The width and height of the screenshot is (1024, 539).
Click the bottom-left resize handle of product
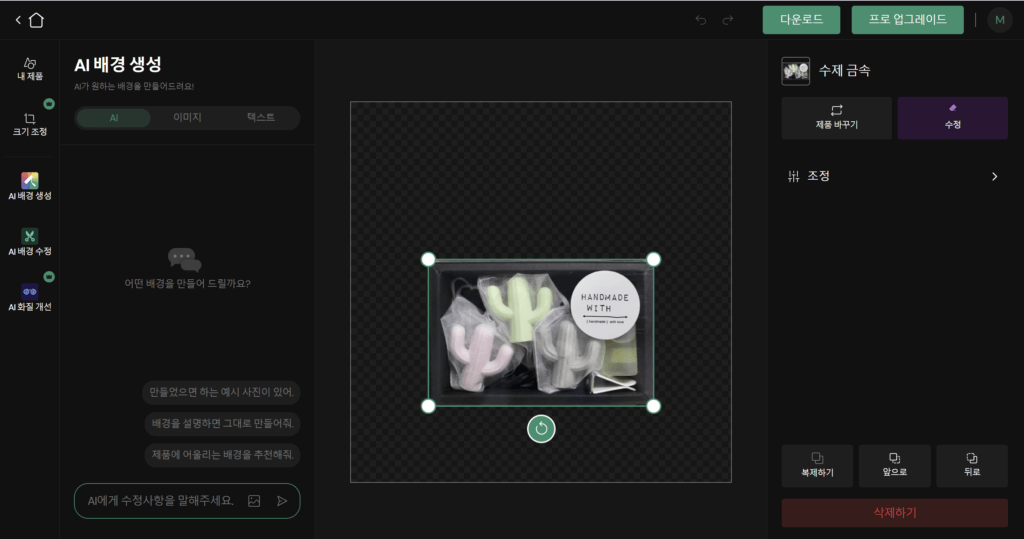coord(428,406)
